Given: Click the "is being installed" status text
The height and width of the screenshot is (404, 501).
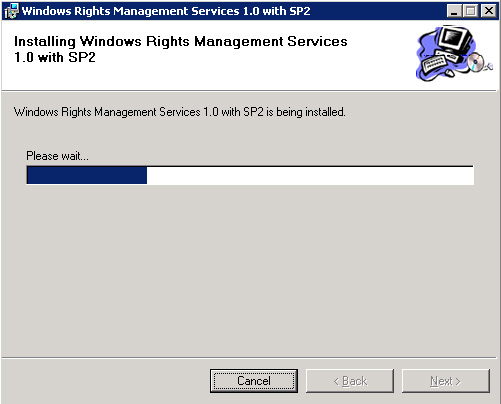Looking at the screenshot, I should click(305, 112).
